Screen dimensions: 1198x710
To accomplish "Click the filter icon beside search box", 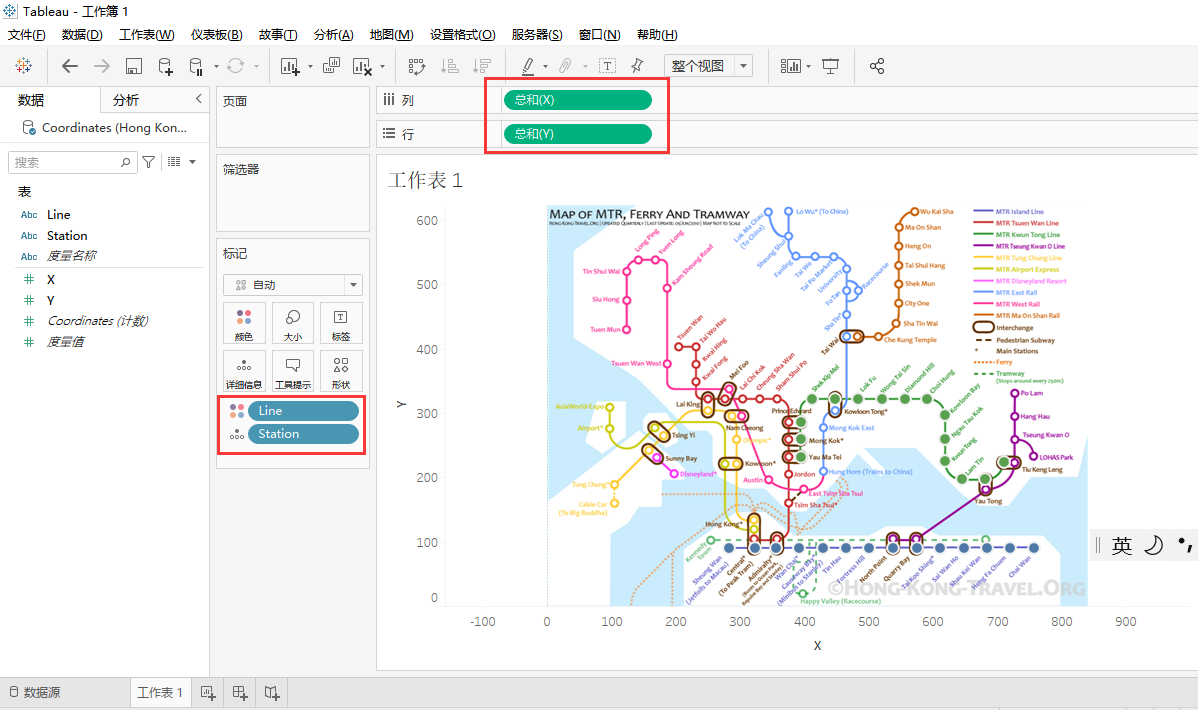I will 149,162.
